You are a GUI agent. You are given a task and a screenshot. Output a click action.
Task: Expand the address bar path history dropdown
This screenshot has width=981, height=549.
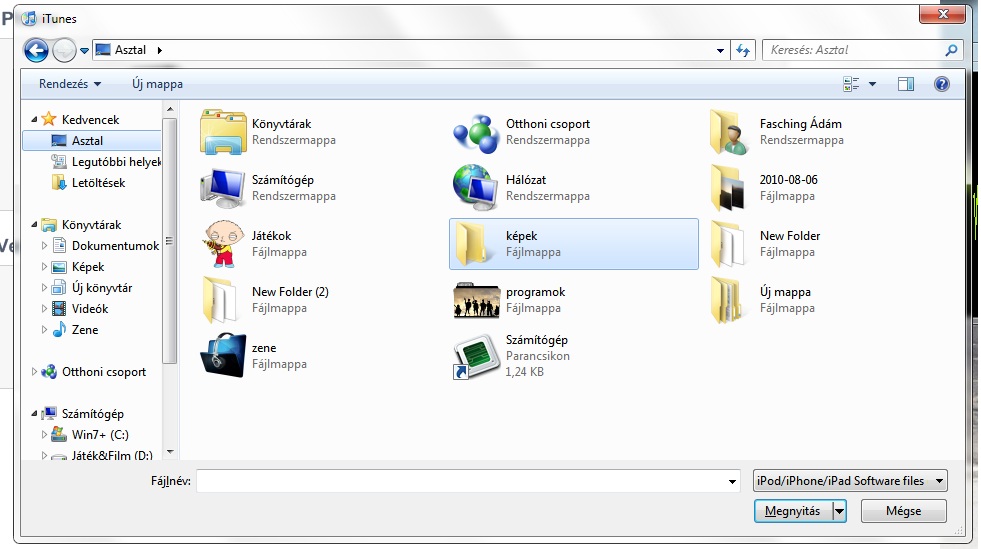(x=720, y=51)
